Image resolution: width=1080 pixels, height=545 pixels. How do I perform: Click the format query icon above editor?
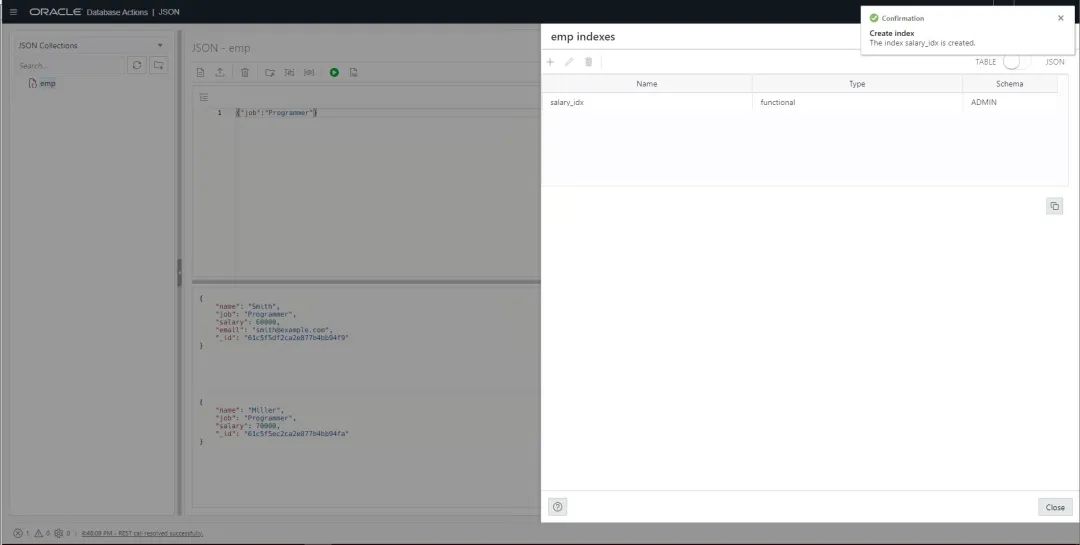pos(203,97)
